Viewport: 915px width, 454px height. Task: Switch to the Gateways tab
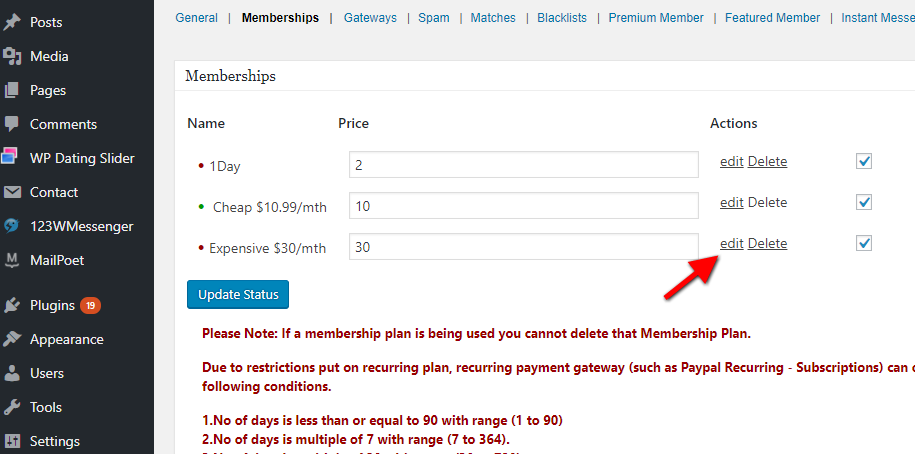coord(370,18)
